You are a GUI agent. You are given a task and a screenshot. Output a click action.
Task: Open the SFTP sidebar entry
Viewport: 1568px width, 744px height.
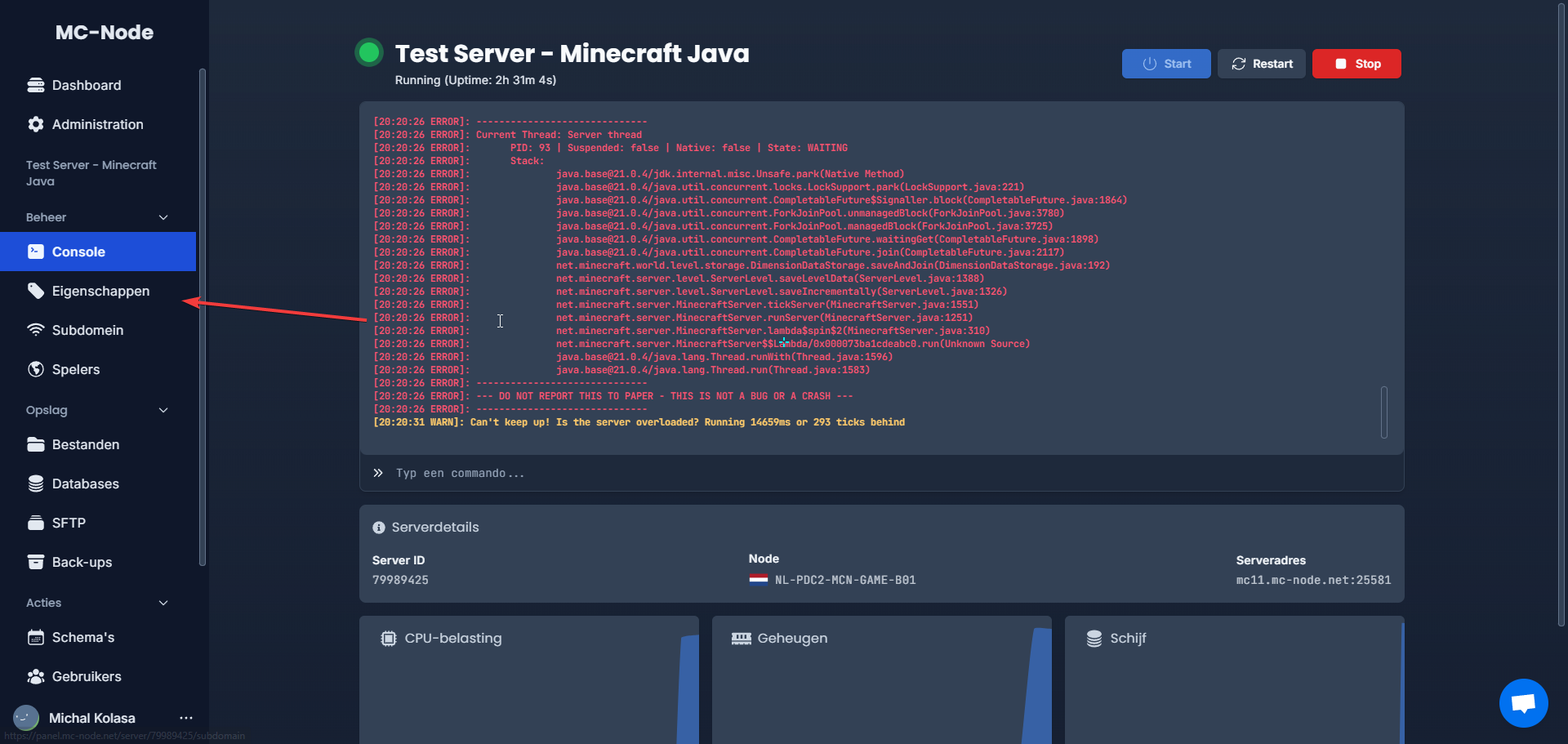click(98, 523)
